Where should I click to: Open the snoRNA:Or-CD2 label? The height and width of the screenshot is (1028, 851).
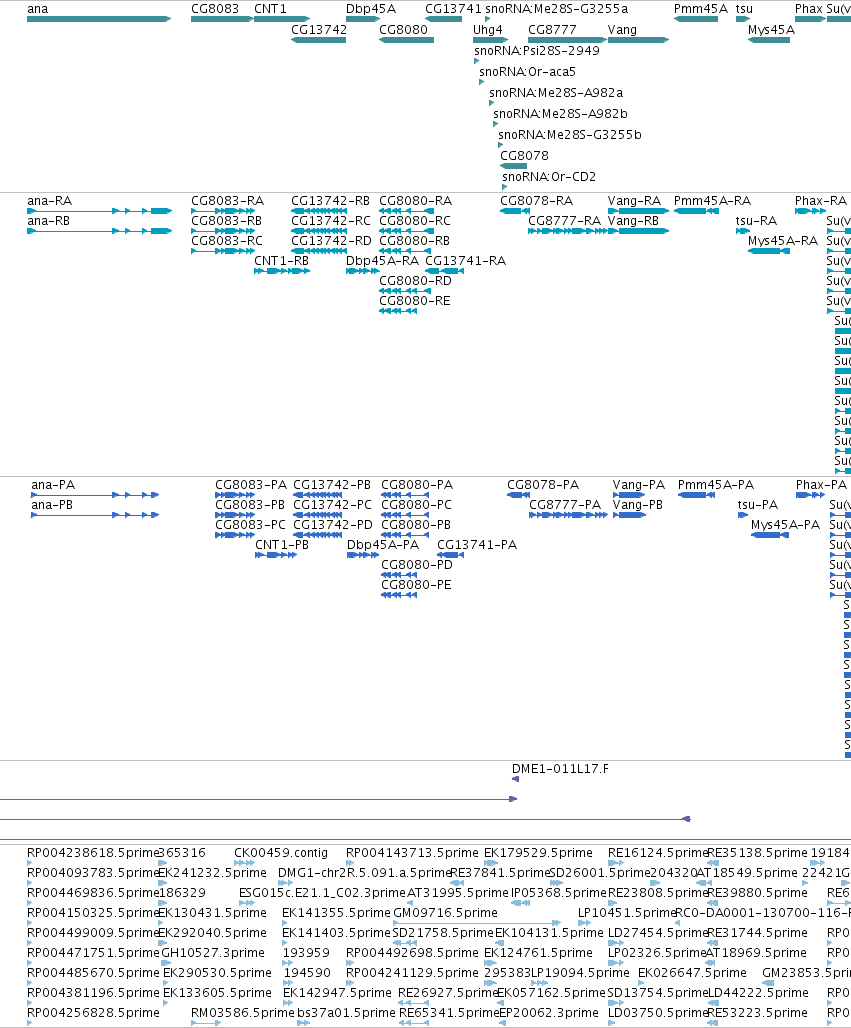(549, 177)
